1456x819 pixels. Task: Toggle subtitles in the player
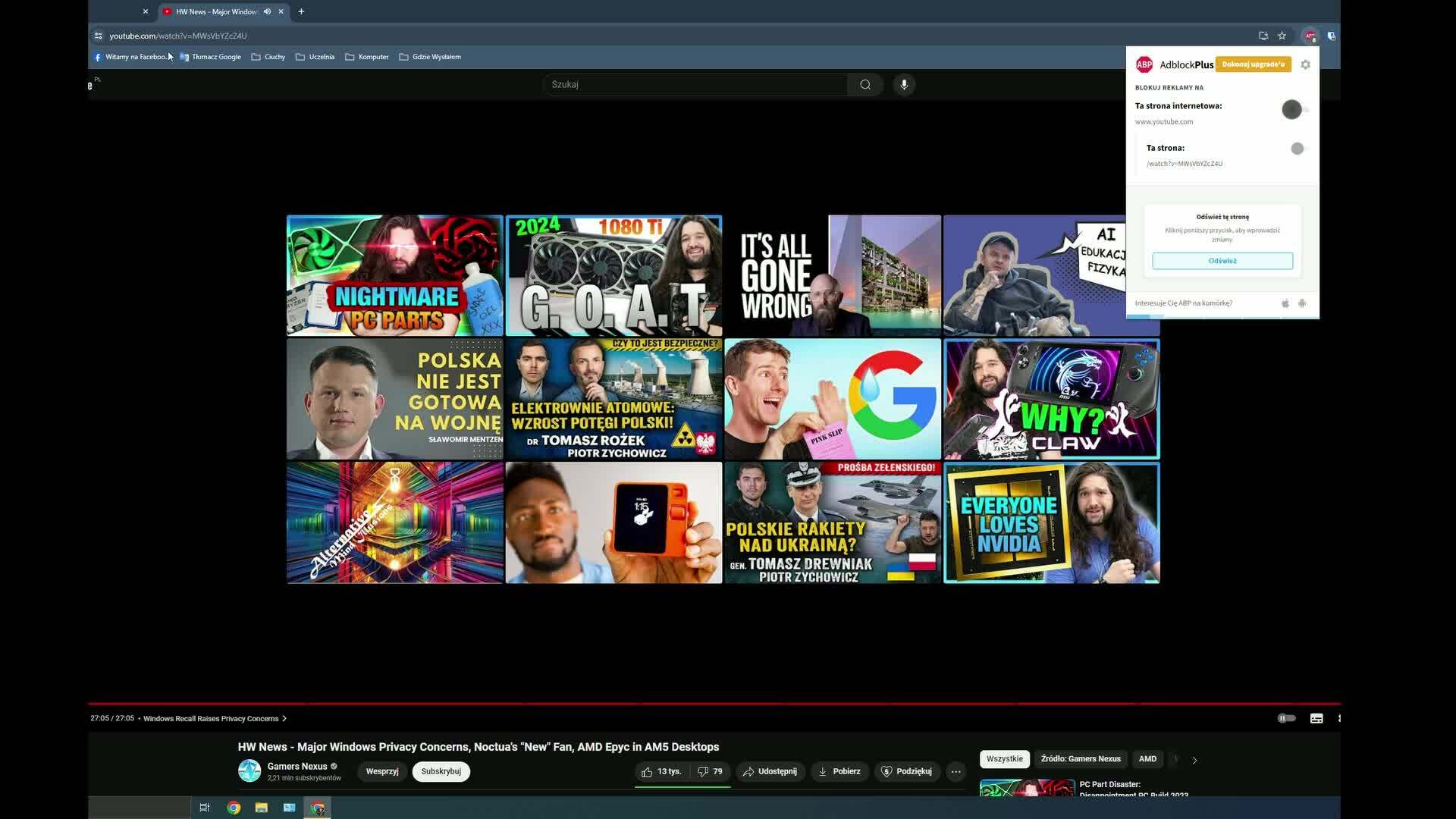coord(1316,718)
